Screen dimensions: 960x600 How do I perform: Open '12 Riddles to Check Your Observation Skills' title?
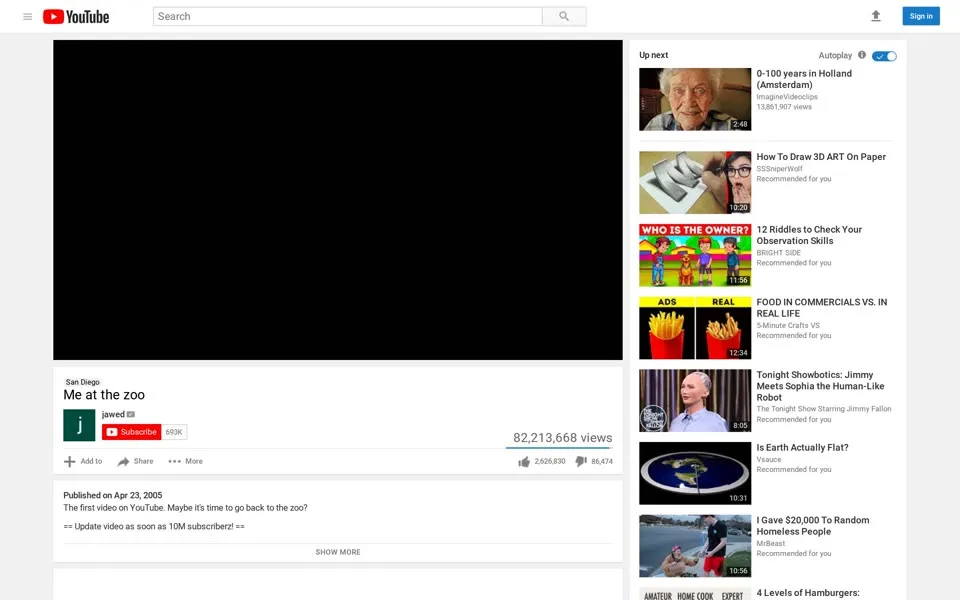[809, 235]
